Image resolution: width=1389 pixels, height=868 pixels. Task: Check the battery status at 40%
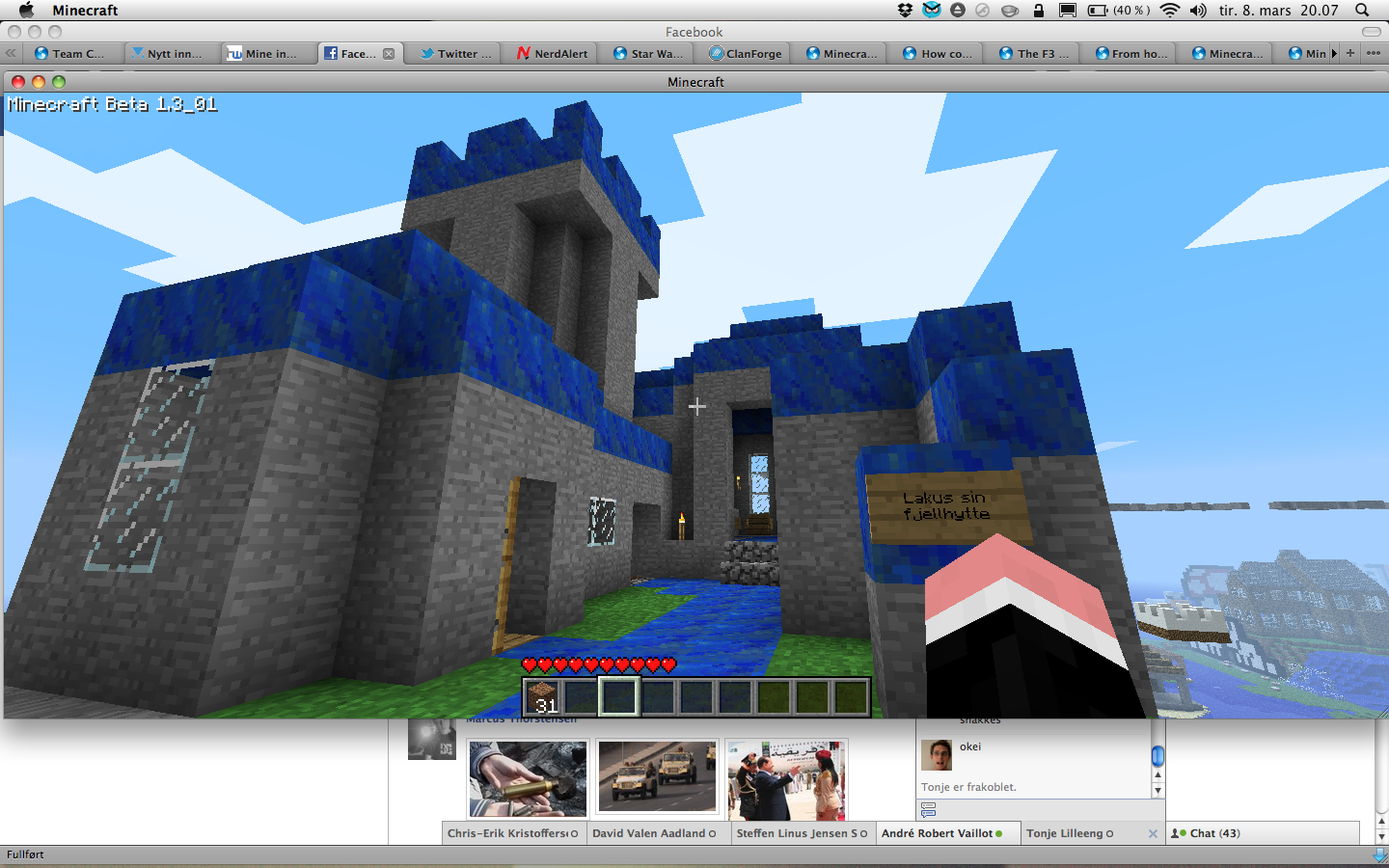(x=1119, y=10)
